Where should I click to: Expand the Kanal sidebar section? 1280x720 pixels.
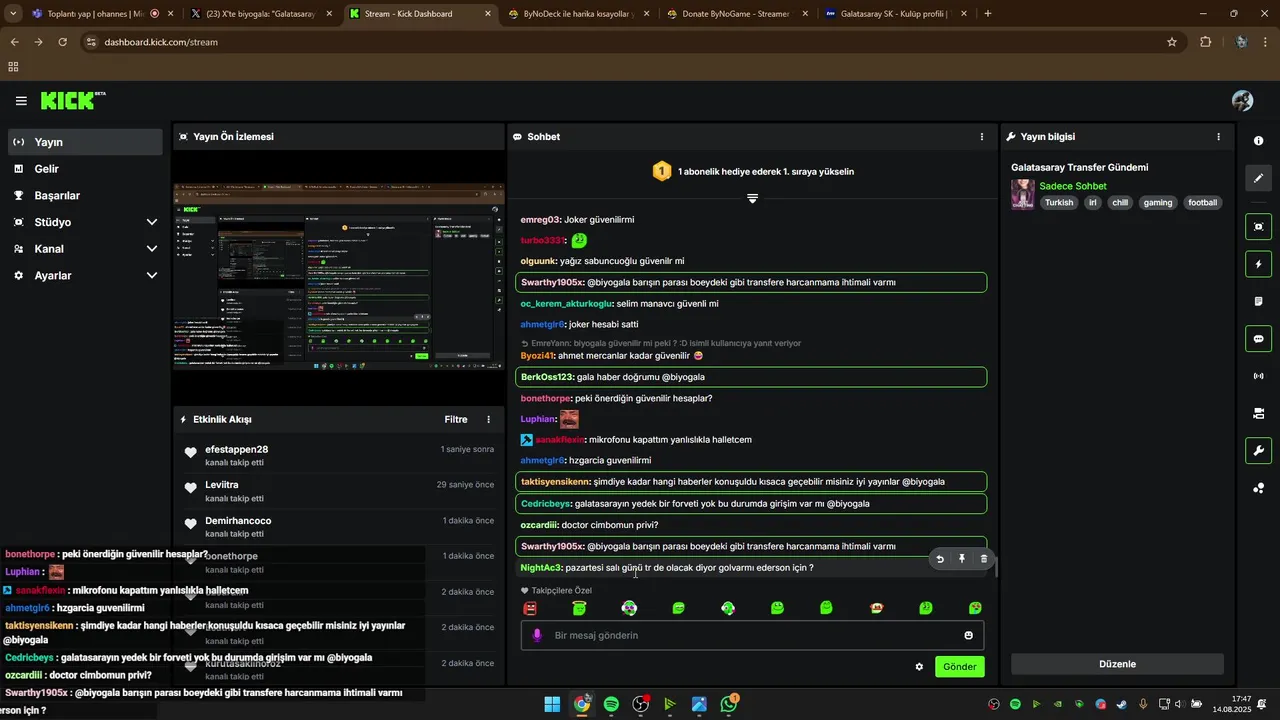[x=152, y=249]
